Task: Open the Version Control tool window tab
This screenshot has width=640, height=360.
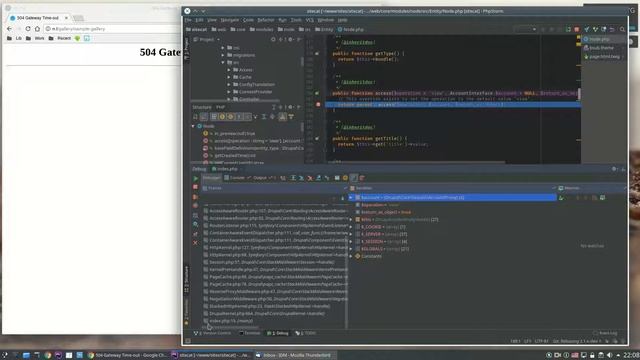Action: point(212,333)
